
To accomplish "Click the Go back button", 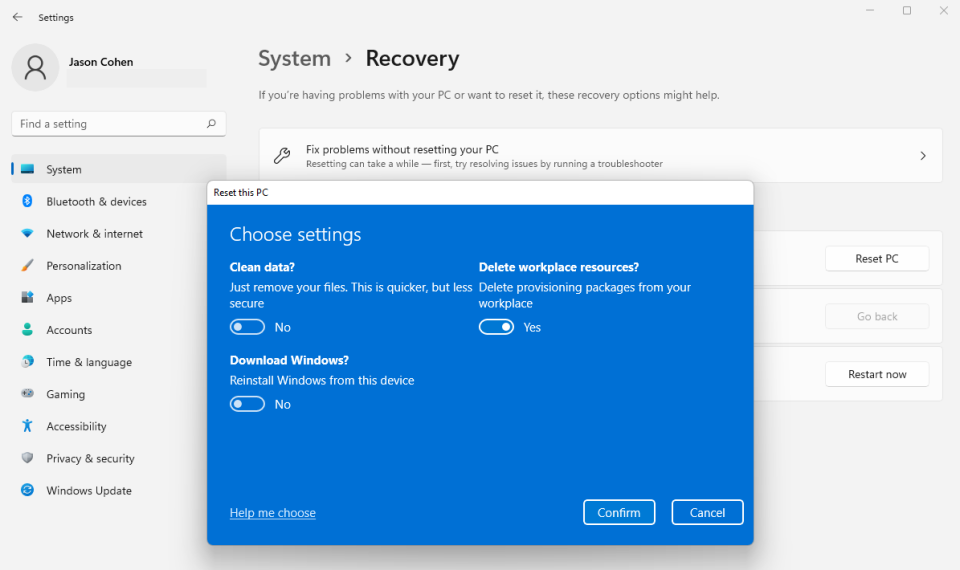I will (x=877, y=317).
